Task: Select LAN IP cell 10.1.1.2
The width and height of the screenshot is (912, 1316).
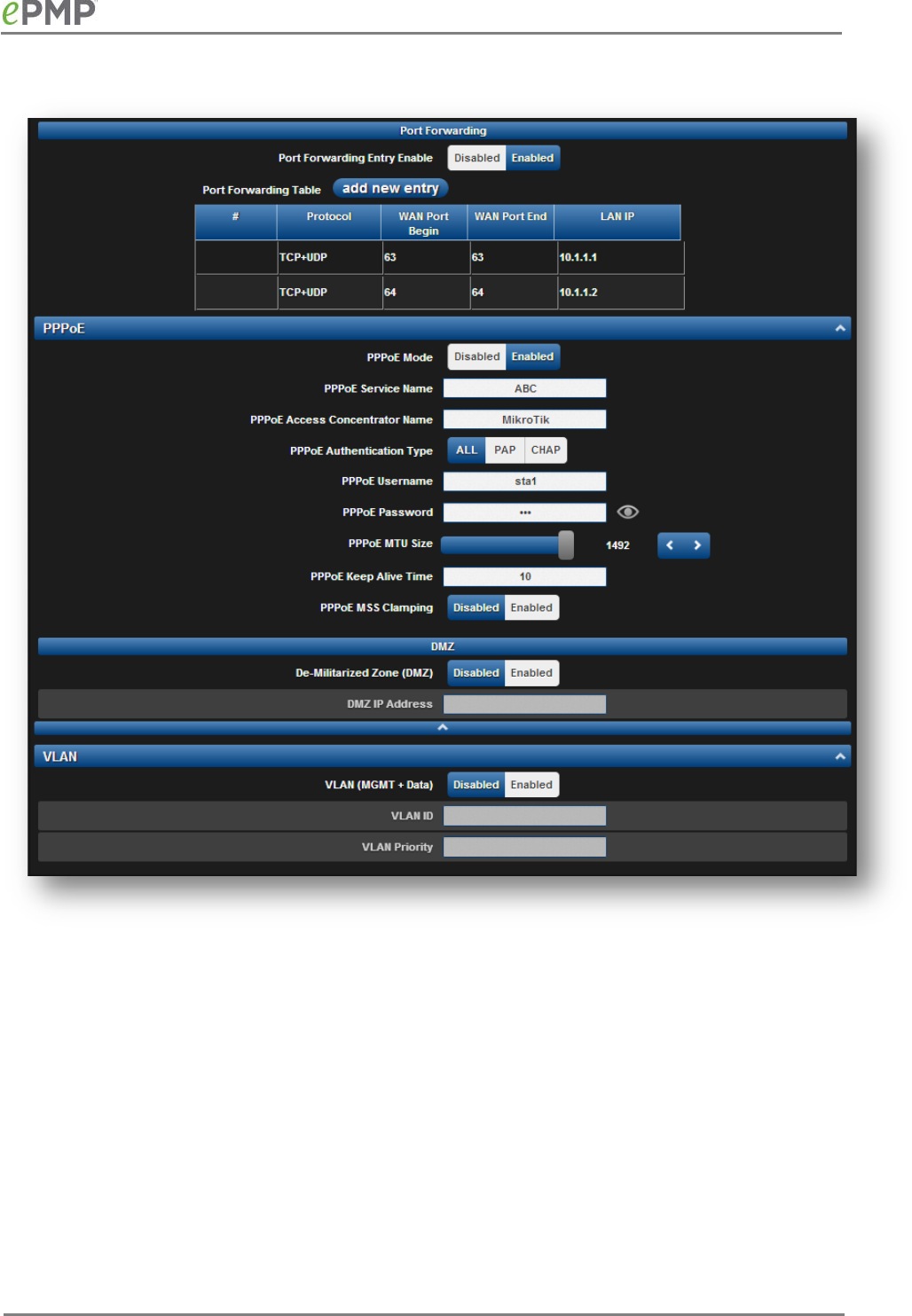Action: coord(621,292)
